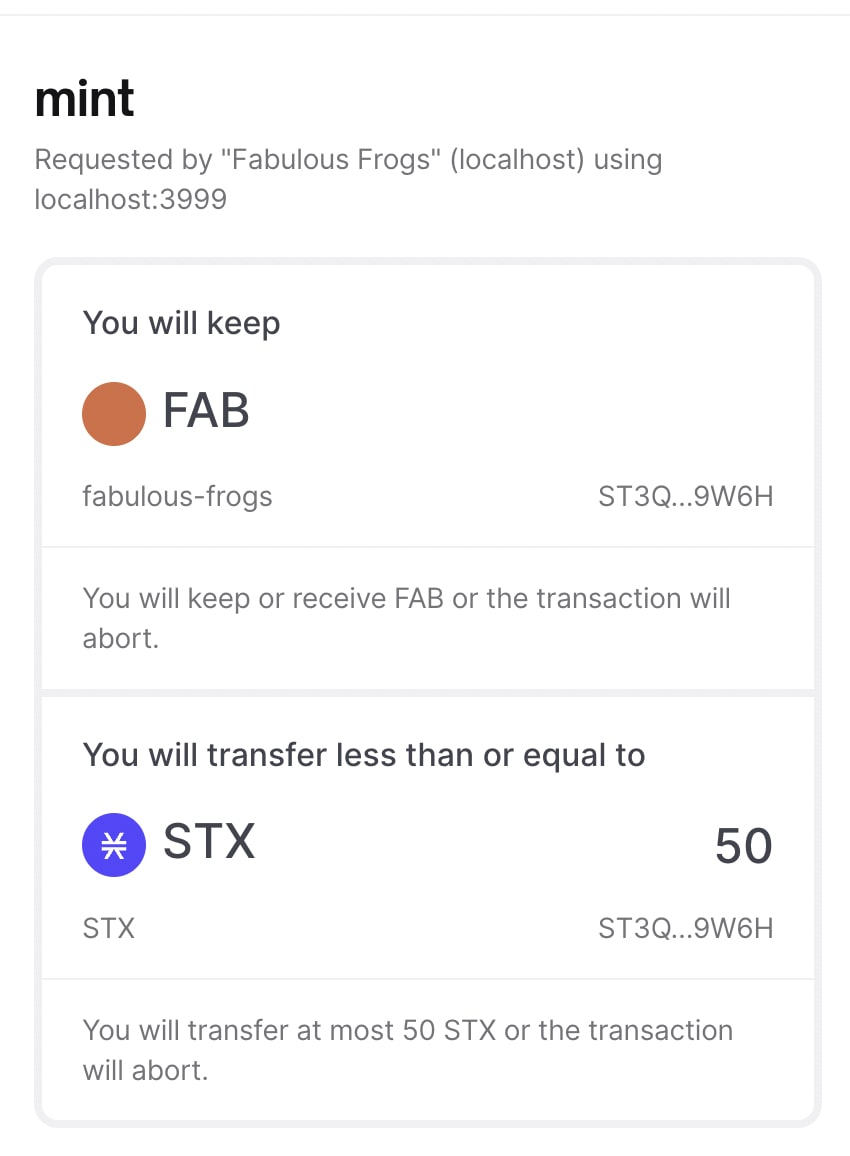The width and height of the screenshot is (850, 1156).
Task: Click the localhost:3999 network text
Action: [130, 199]
